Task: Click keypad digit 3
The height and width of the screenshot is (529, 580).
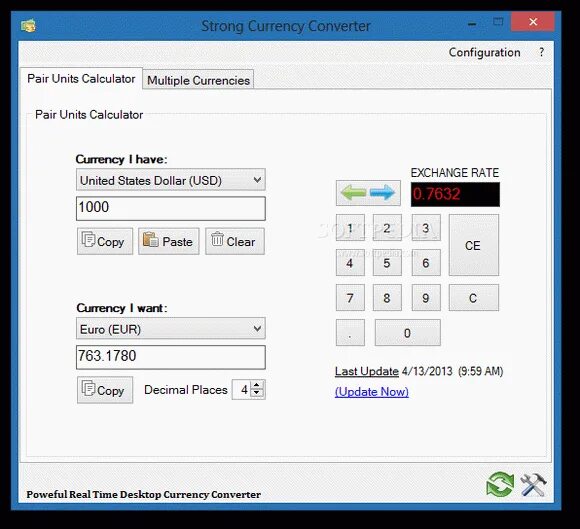Action: (x=426, y=228)
